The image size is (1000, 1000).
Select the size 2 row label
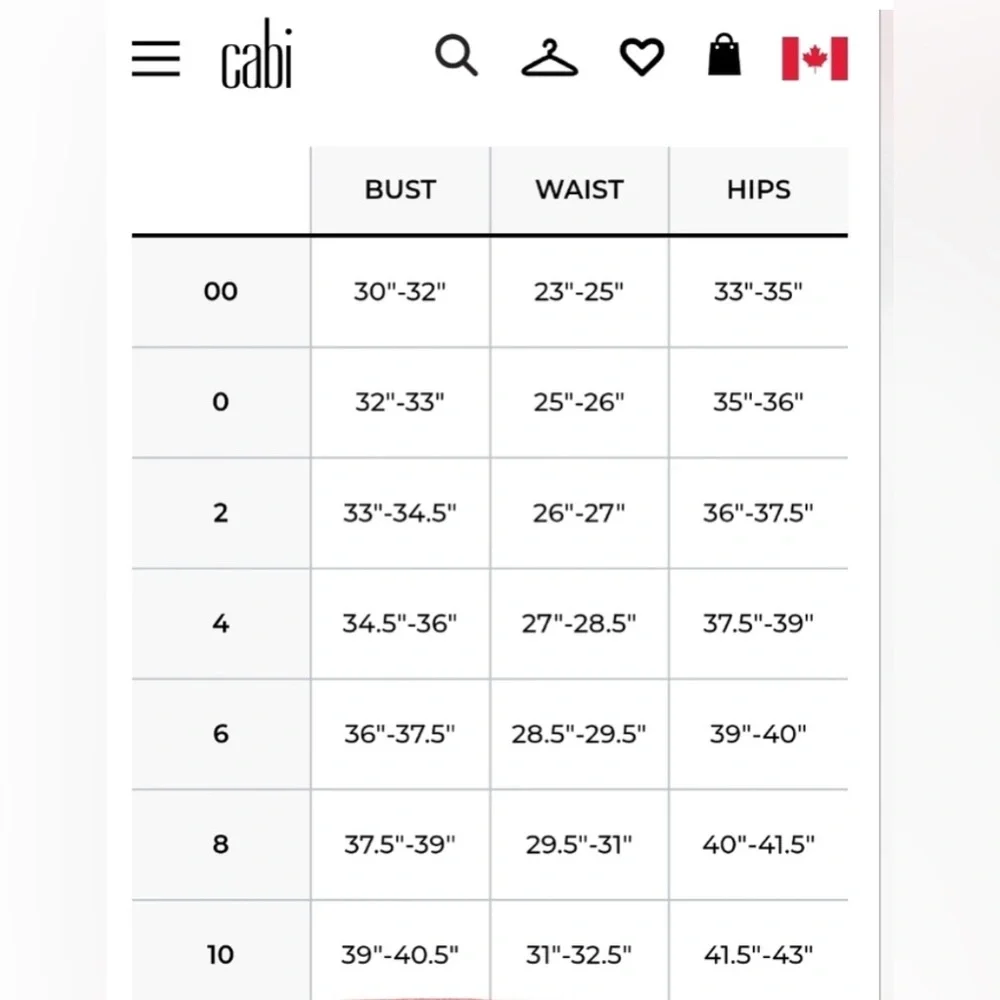click(x=220, y=513)
